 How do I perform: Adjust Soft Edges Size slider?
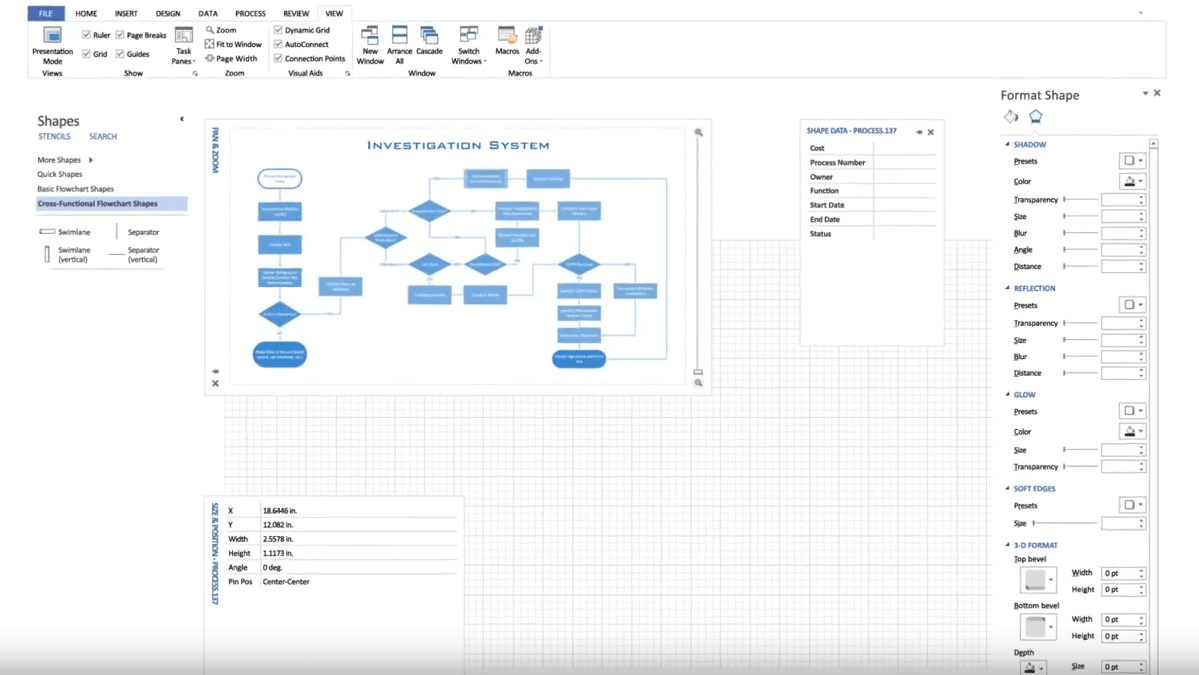[1064, 523]
